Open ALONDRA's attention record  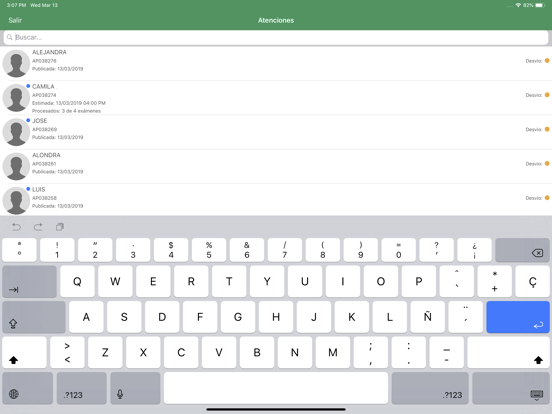click(276, 166)
